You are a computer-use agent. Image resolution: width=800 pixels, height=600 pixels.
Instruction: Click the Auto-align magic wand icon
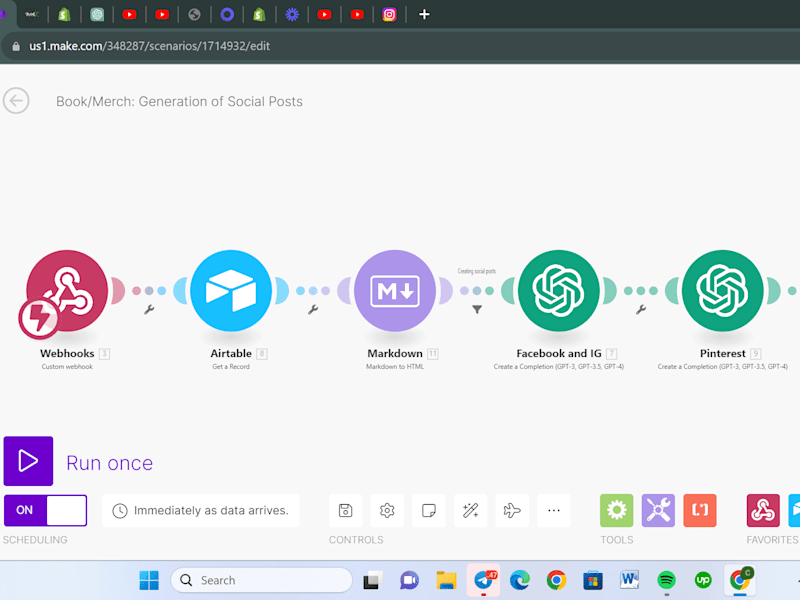[470, 510]
